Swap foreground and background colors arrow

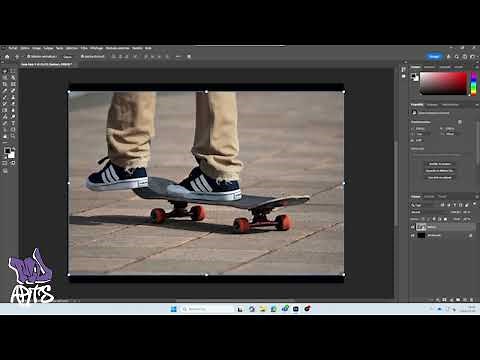click(14, 148)
